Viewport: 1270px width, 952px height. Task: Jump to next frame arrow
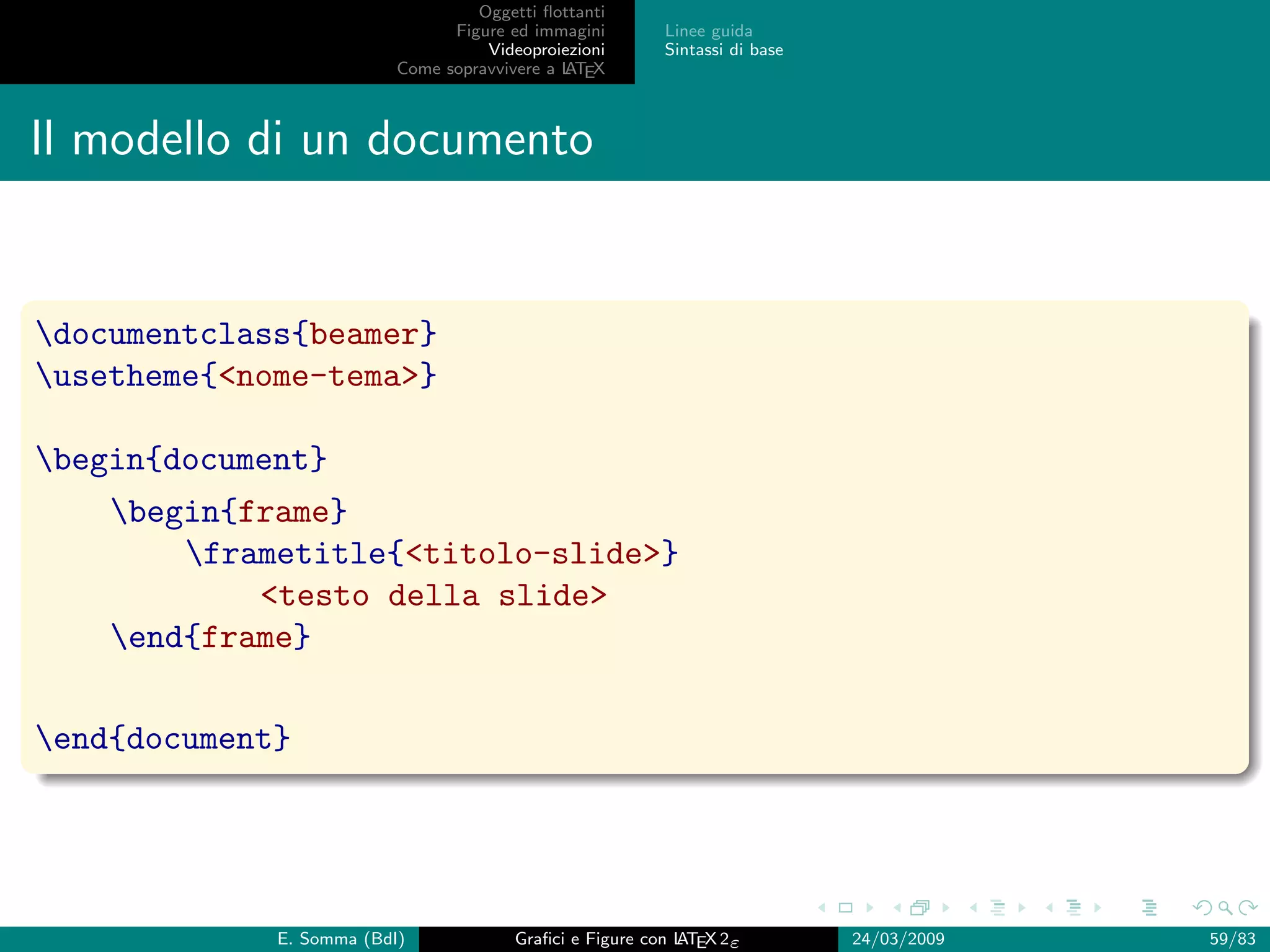[946, 908]
